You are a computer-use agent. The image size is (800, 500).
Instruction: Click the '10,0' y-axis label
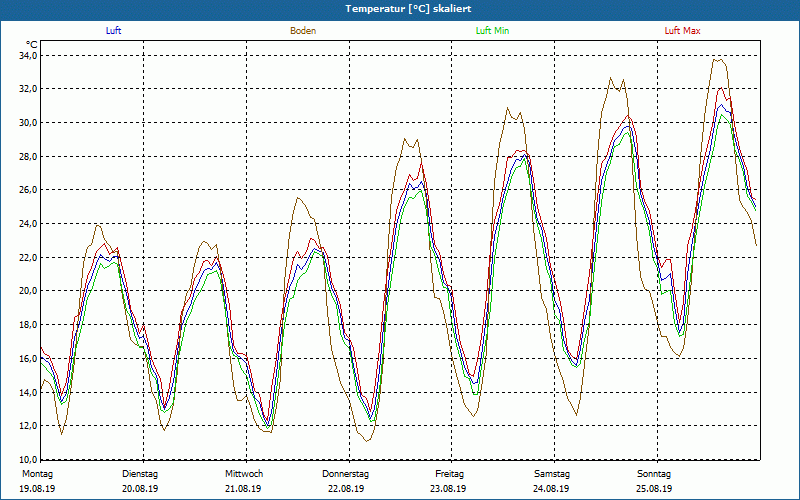[x=29, y=458]
